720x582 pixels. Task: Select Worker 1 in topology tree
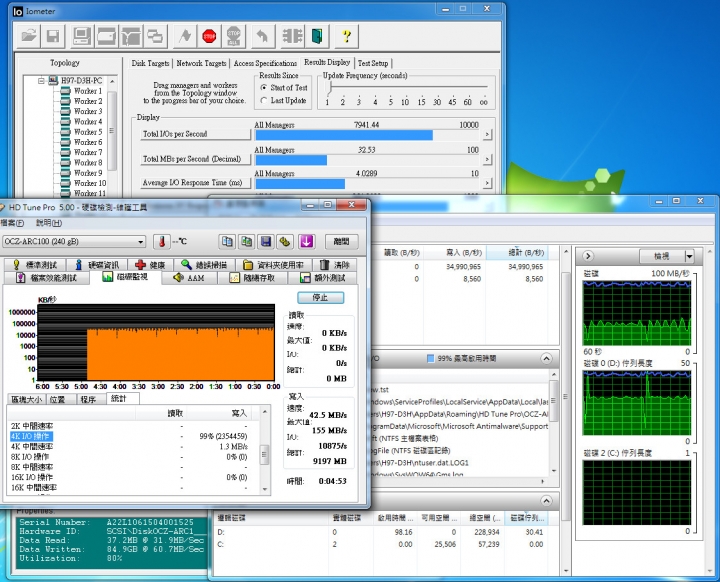[88, 91]
